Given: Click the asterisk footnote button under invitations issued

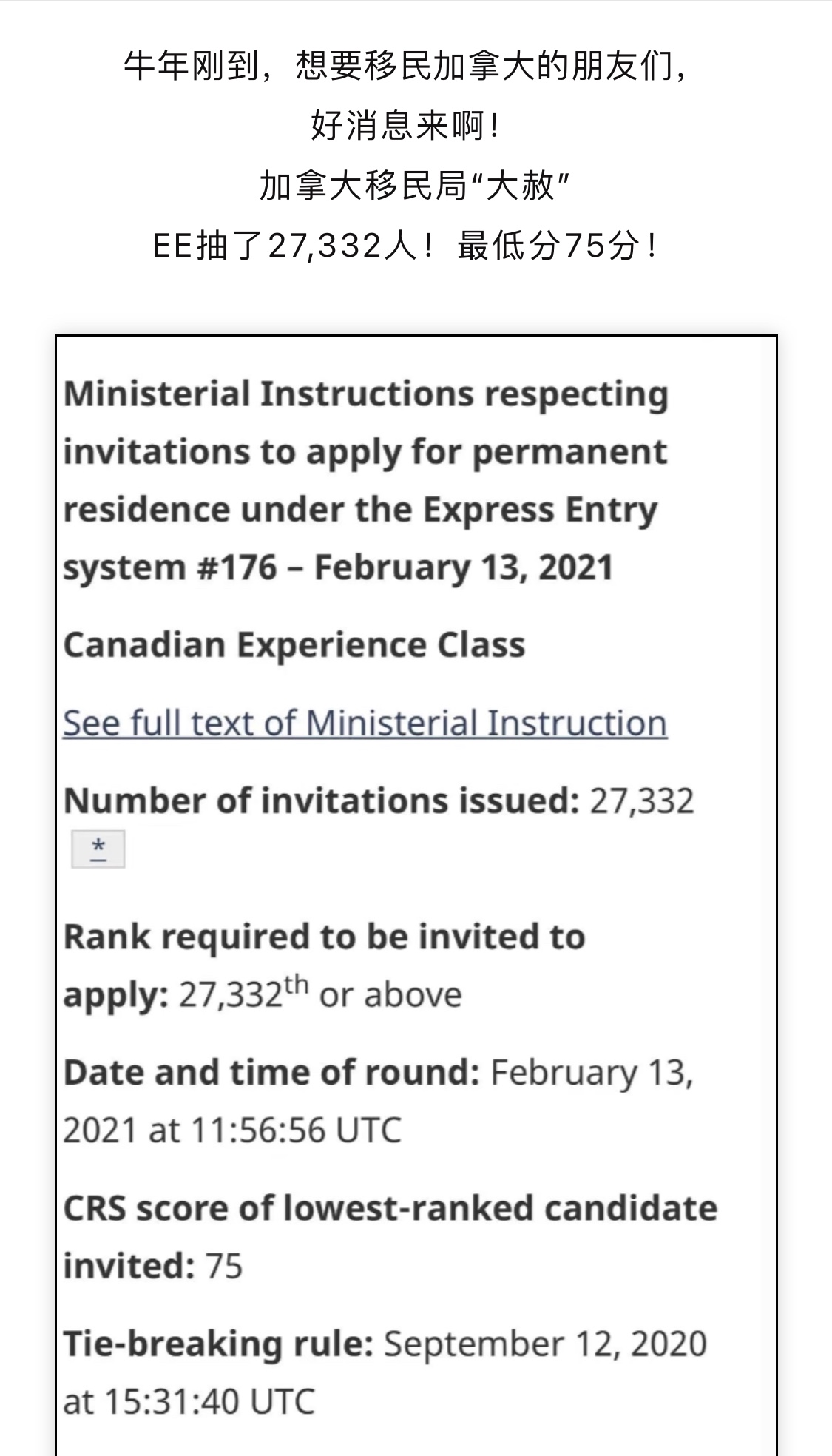Looking at the screenshot, I should click(98, 849).
